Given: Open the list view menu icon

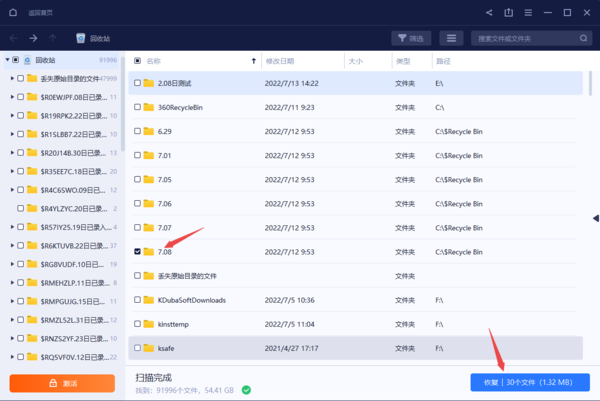Looking at the screenshot, I should pyautogui.click(x=453, y=38).
